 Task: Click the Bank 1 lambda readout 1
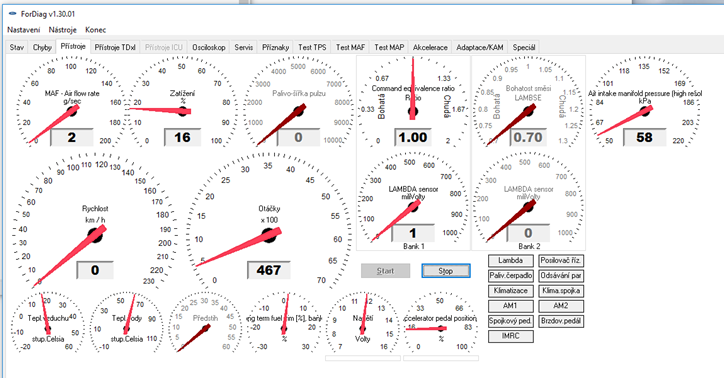(x=413, y=233)
